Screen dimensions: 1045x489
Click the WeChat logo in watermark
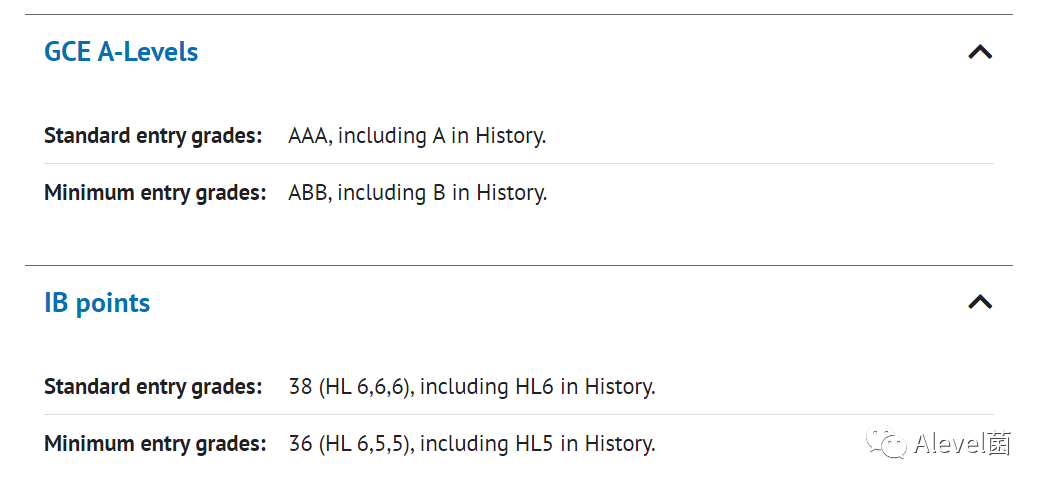tap(886, 442)
